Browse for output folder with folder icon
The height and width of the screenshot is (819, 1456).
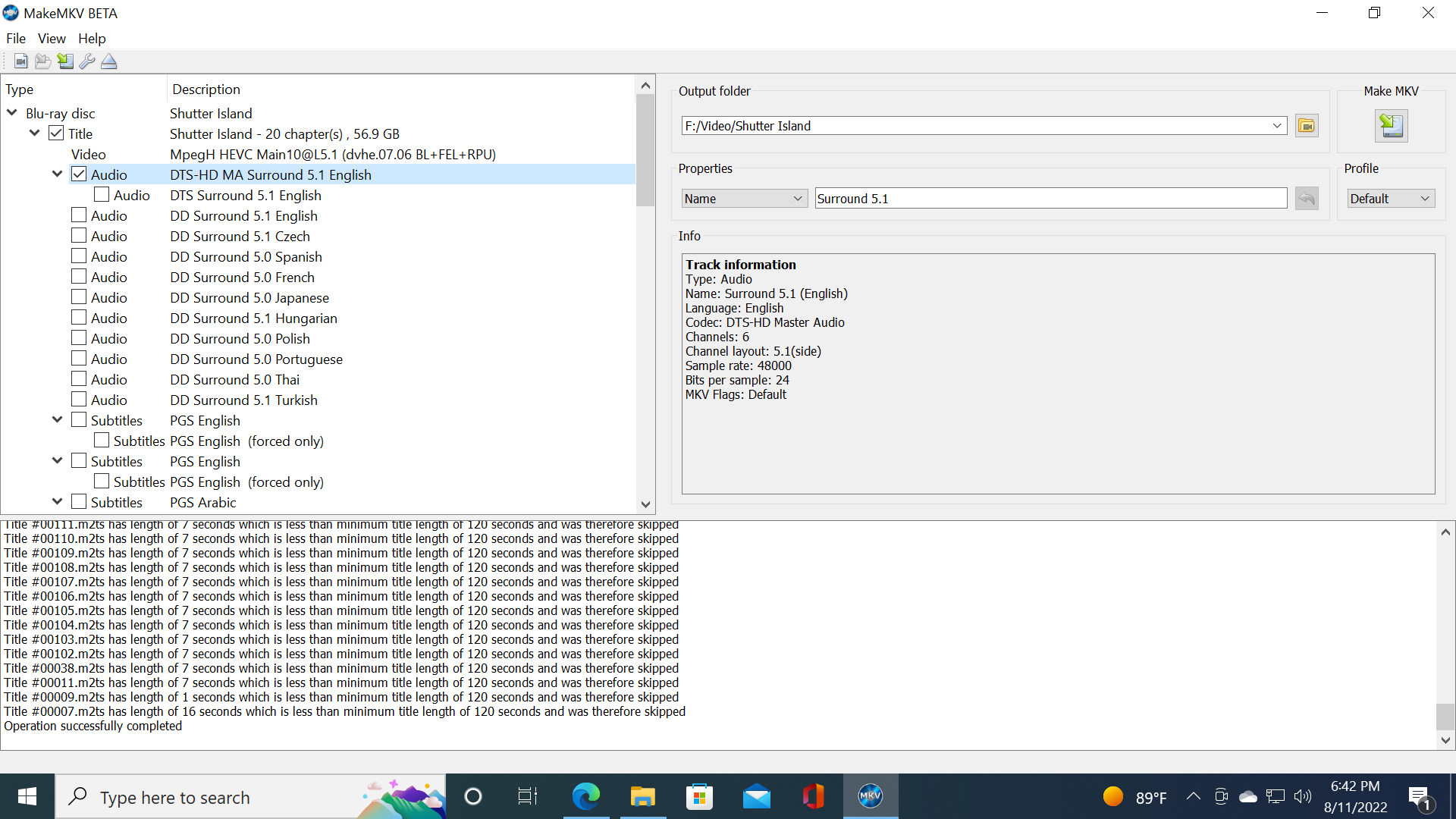pos(1307,126)
